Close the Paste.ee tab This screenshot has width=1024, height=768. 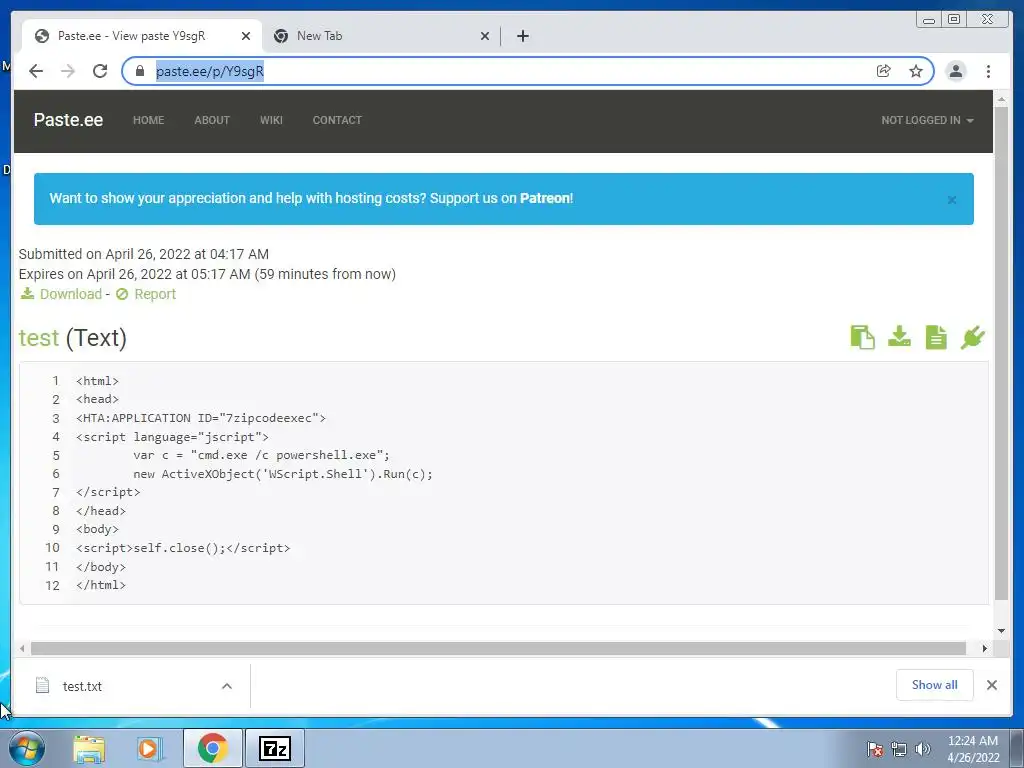[246, 36]
